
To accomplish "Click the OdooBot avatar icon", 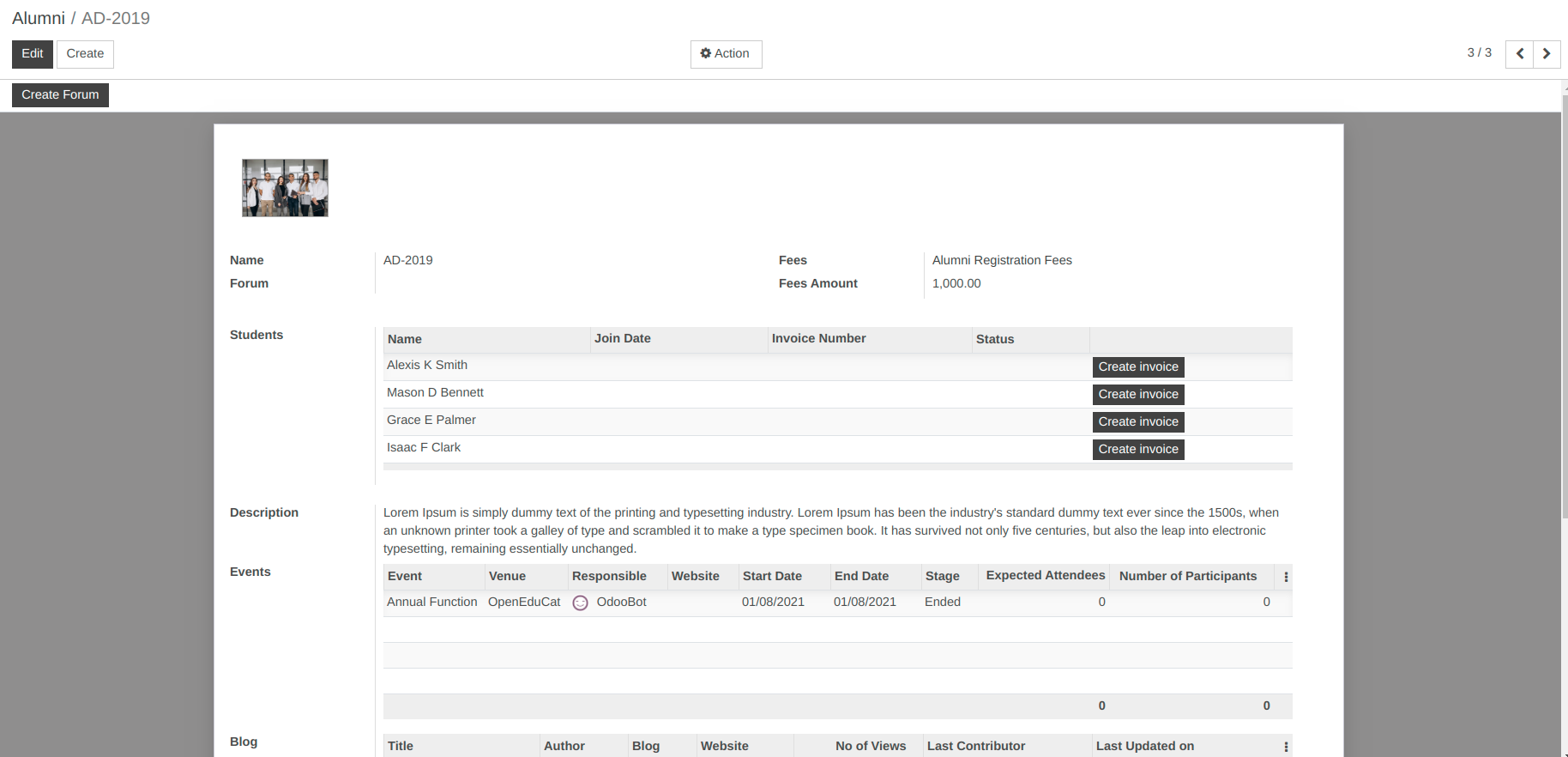I will point(581,603).
